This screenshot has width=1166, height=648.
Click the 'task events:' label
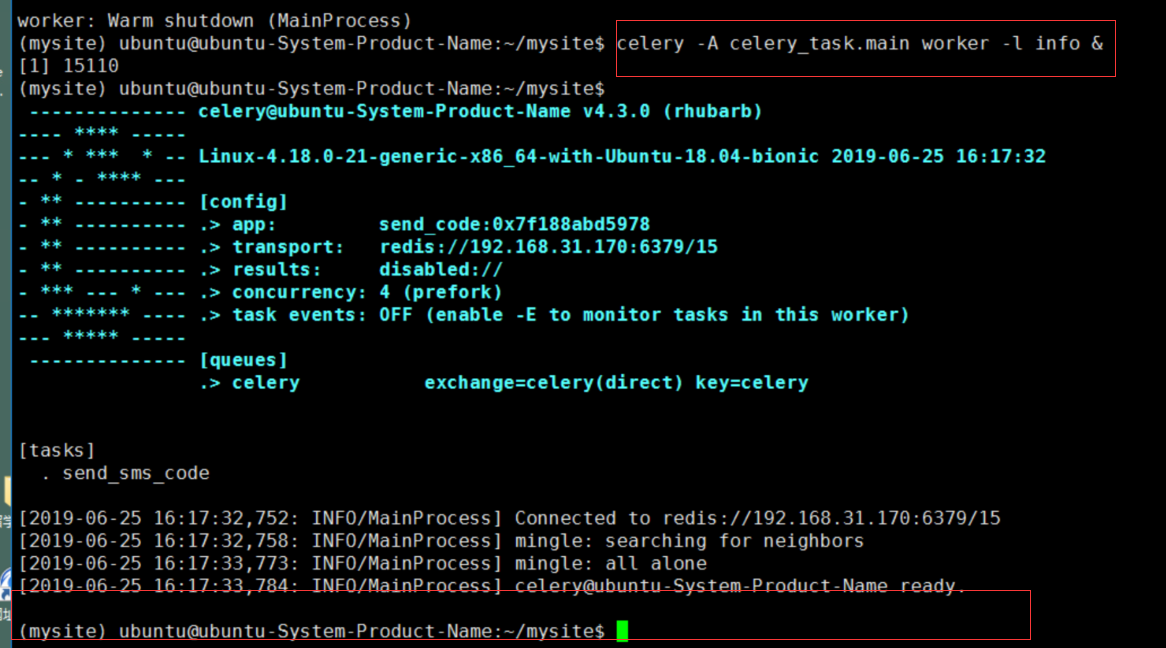pyautogui.click(x=300, y=315)
